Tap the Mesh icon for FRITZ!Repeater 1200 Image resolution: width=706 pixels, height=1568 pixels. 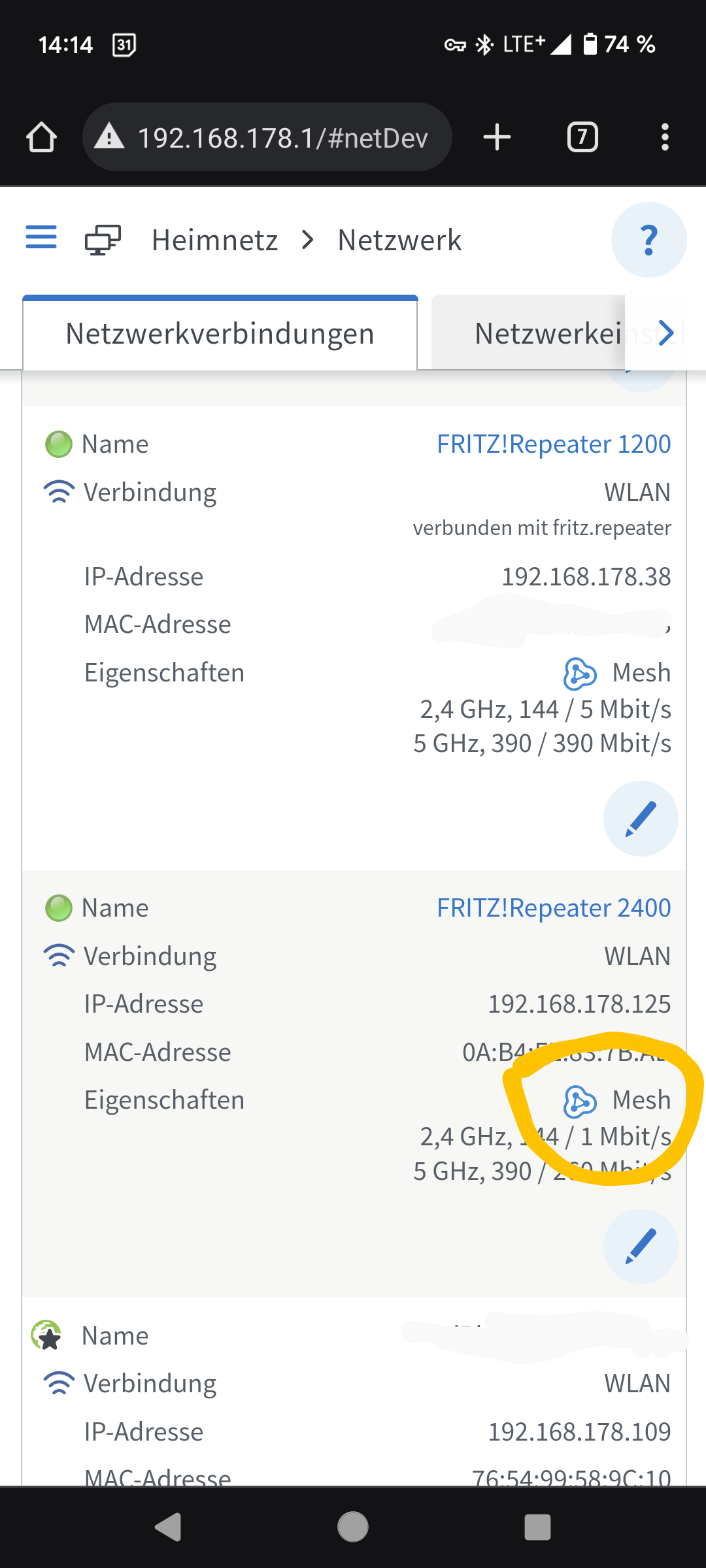click(x=580, y=674)
